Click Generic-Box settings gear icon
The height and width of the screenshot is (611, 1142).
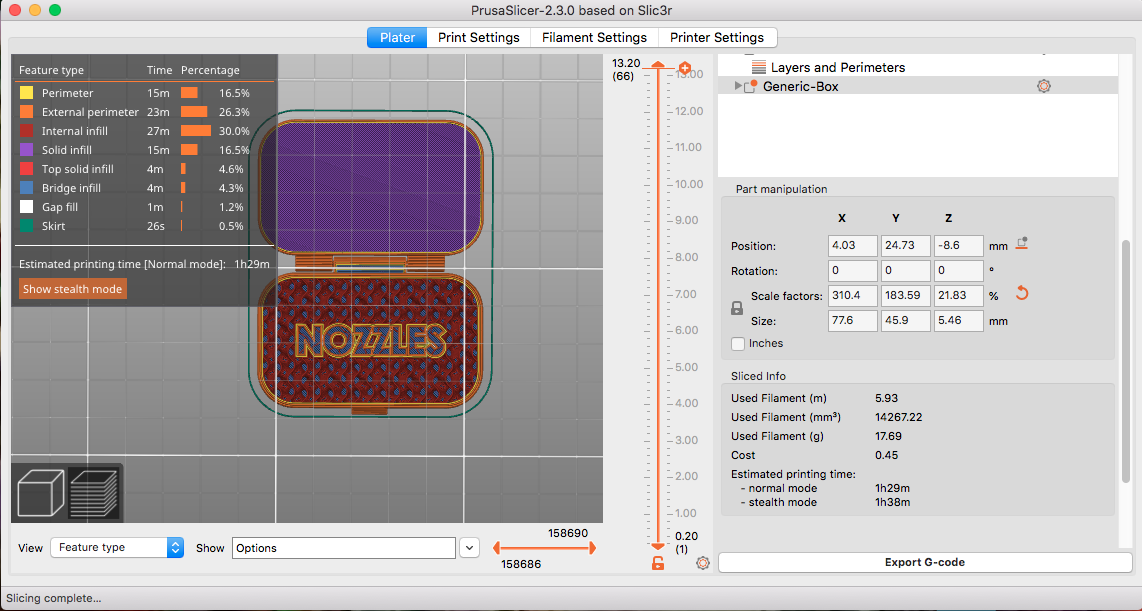coord(1044,86)
